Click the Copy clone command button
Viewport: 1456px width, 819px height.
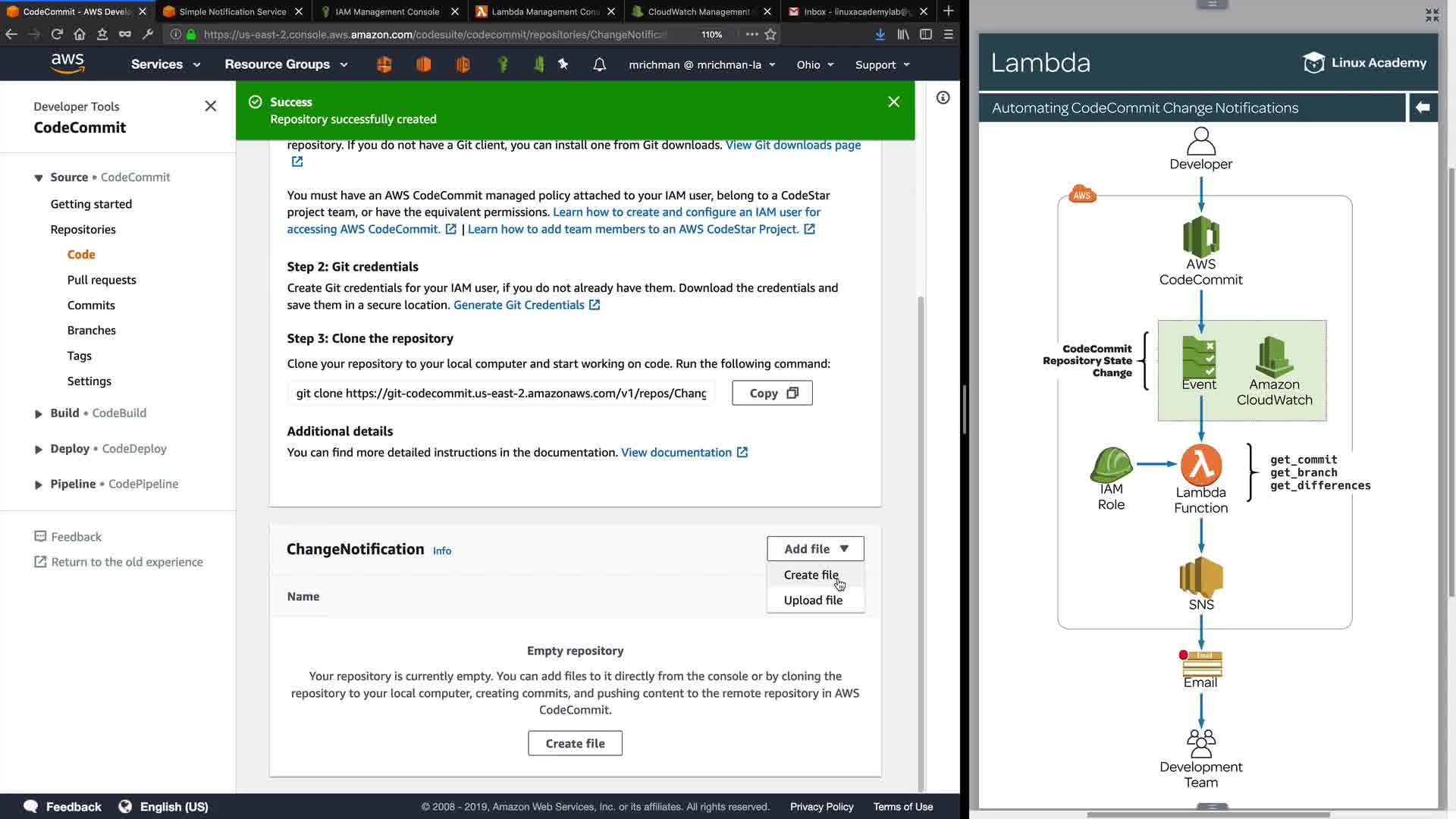coord(772,393)
